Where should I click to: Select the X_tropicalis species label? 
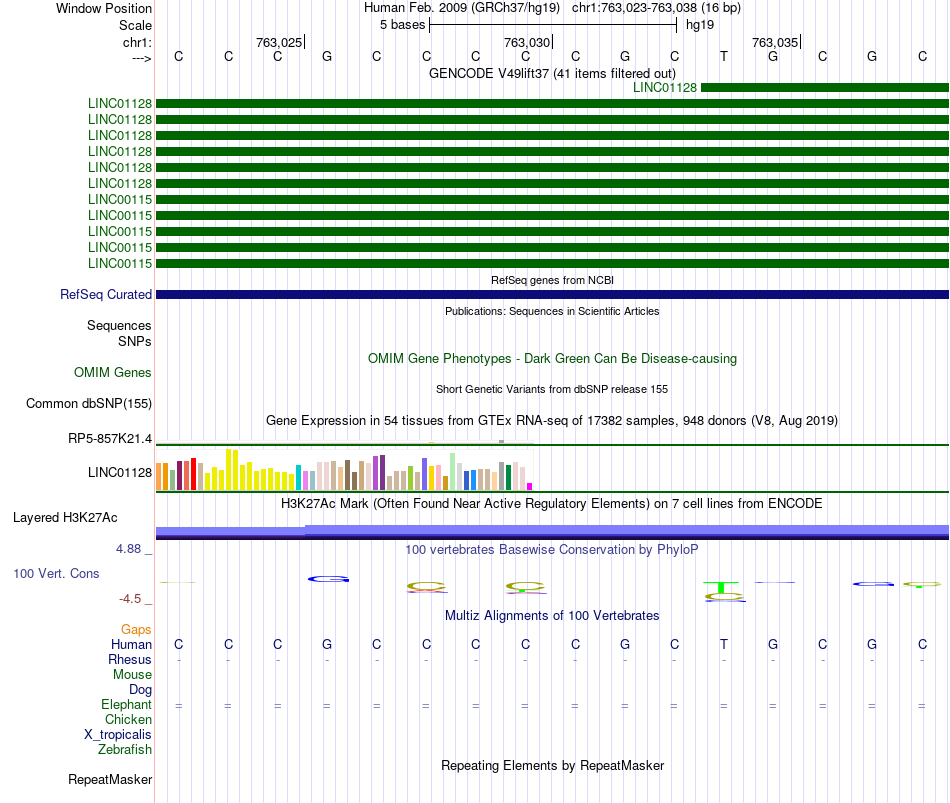118,735
